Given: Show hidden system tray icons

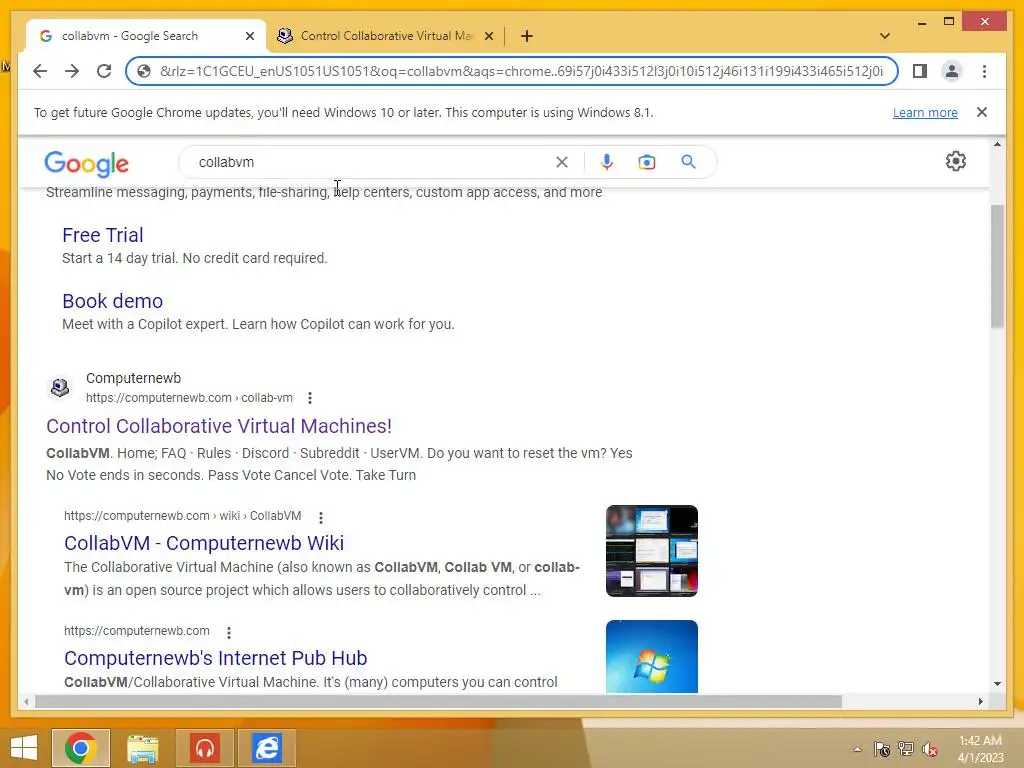Looking at the screenshot, I should click(857, 749).
